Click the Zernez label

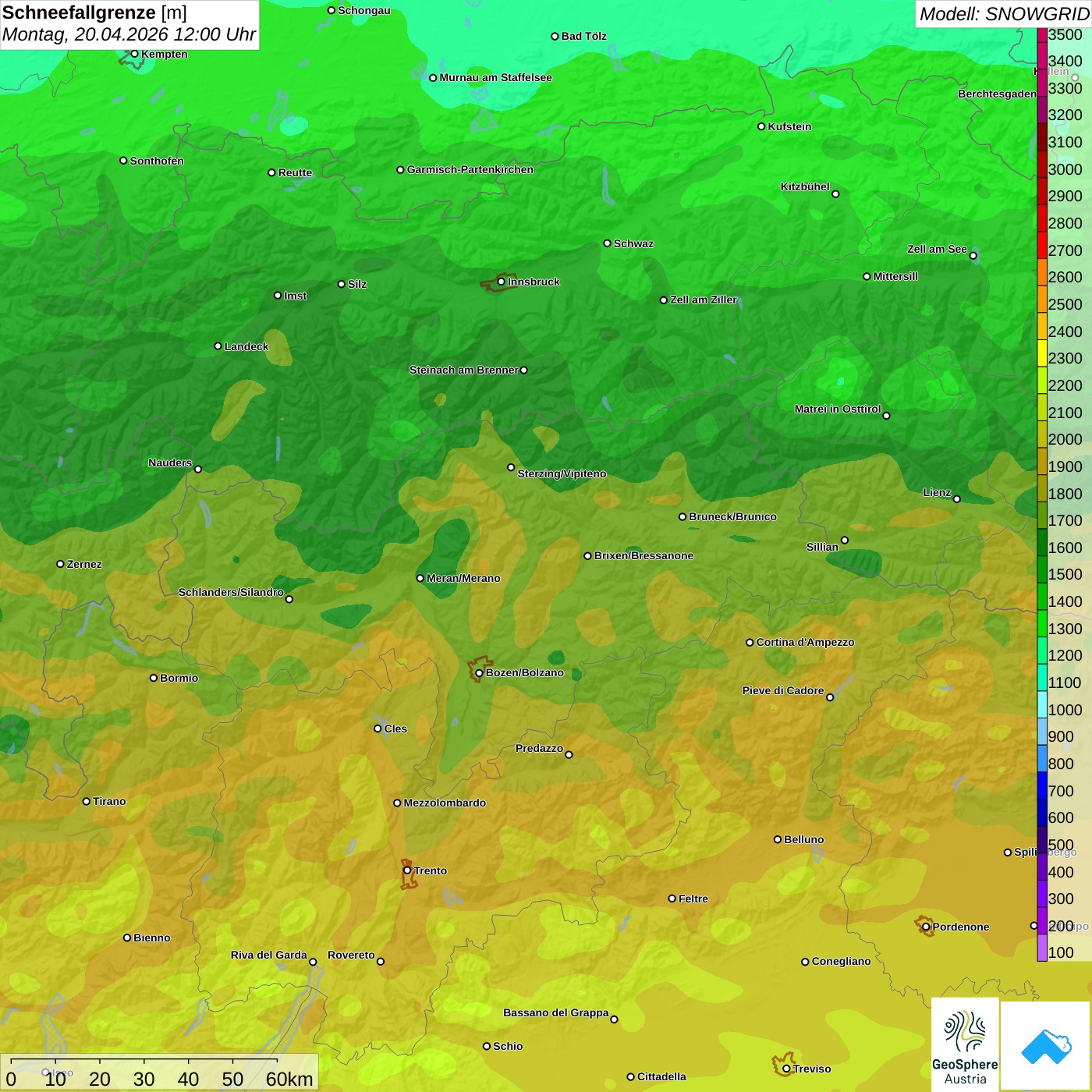tap(84, 564)
